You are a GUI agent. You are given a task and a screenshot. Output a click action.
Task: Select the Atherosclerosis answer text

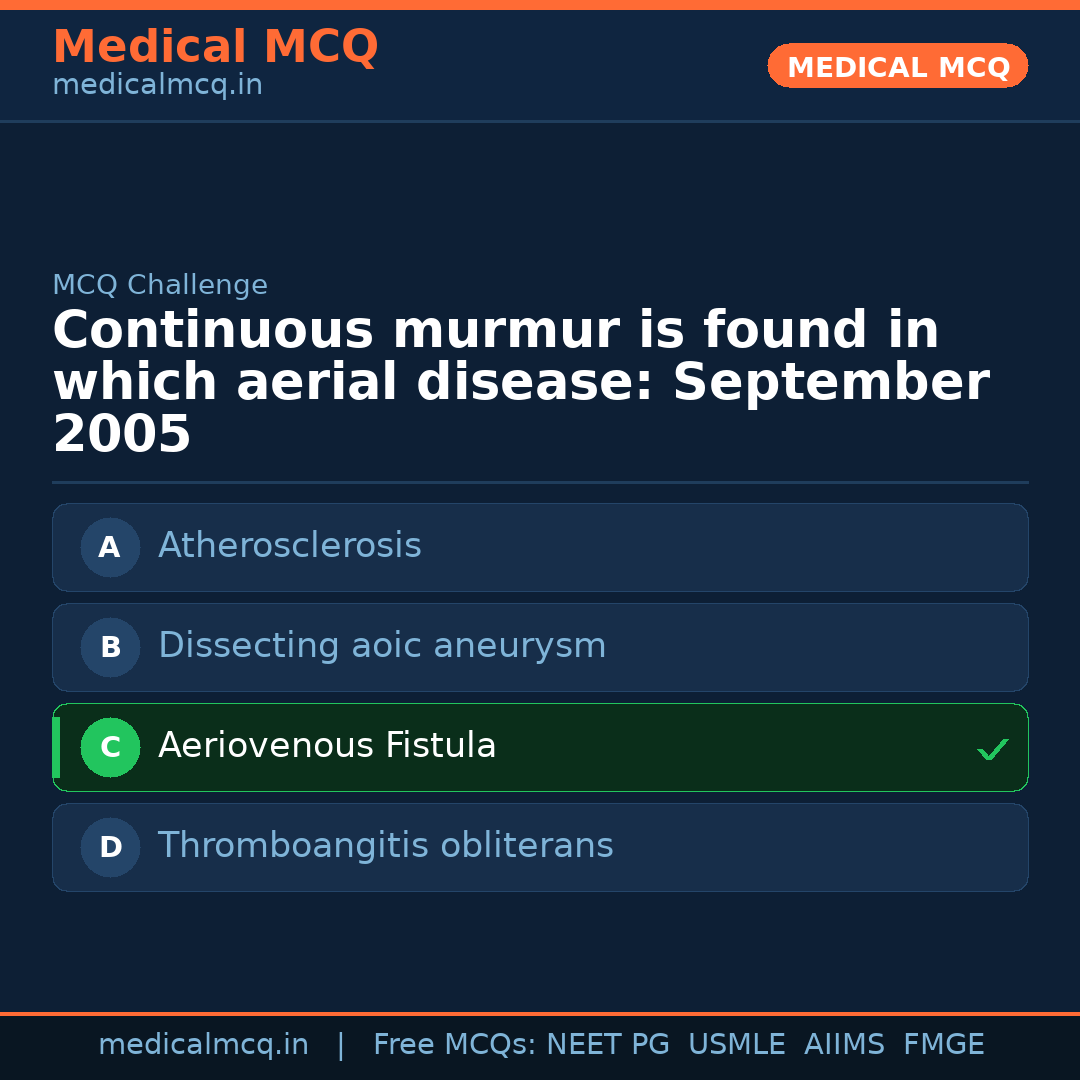(290, 546)
